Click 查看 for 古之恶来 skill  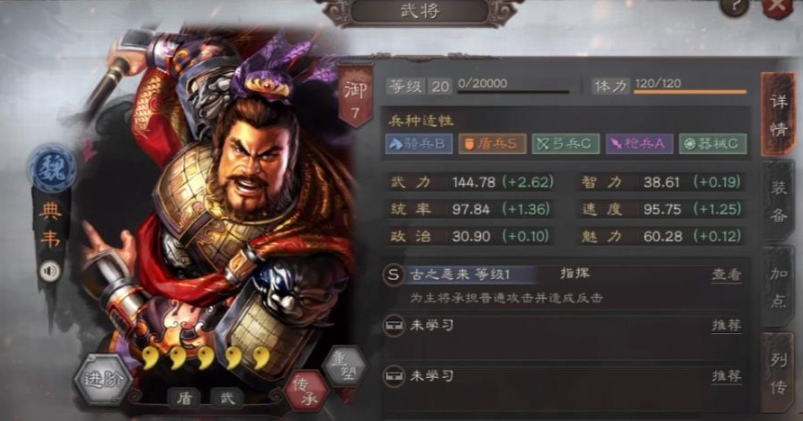pyautogui.click(x=726, y=275)
